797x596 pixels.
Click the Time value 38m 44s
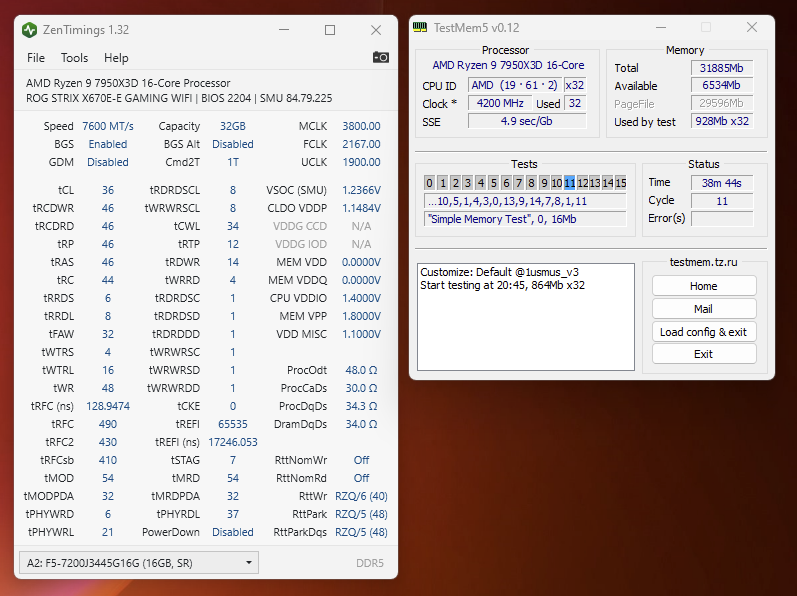[722, 183]
